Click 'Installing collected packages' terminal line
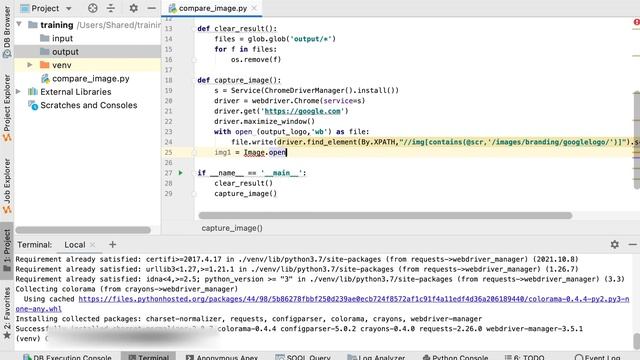The height and width of the screenshot is (360, 640). tap(249, 319)
